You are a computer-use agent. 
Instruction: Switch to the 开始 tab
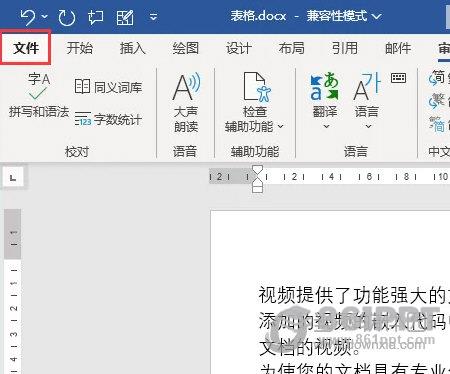tap(79, 48)
